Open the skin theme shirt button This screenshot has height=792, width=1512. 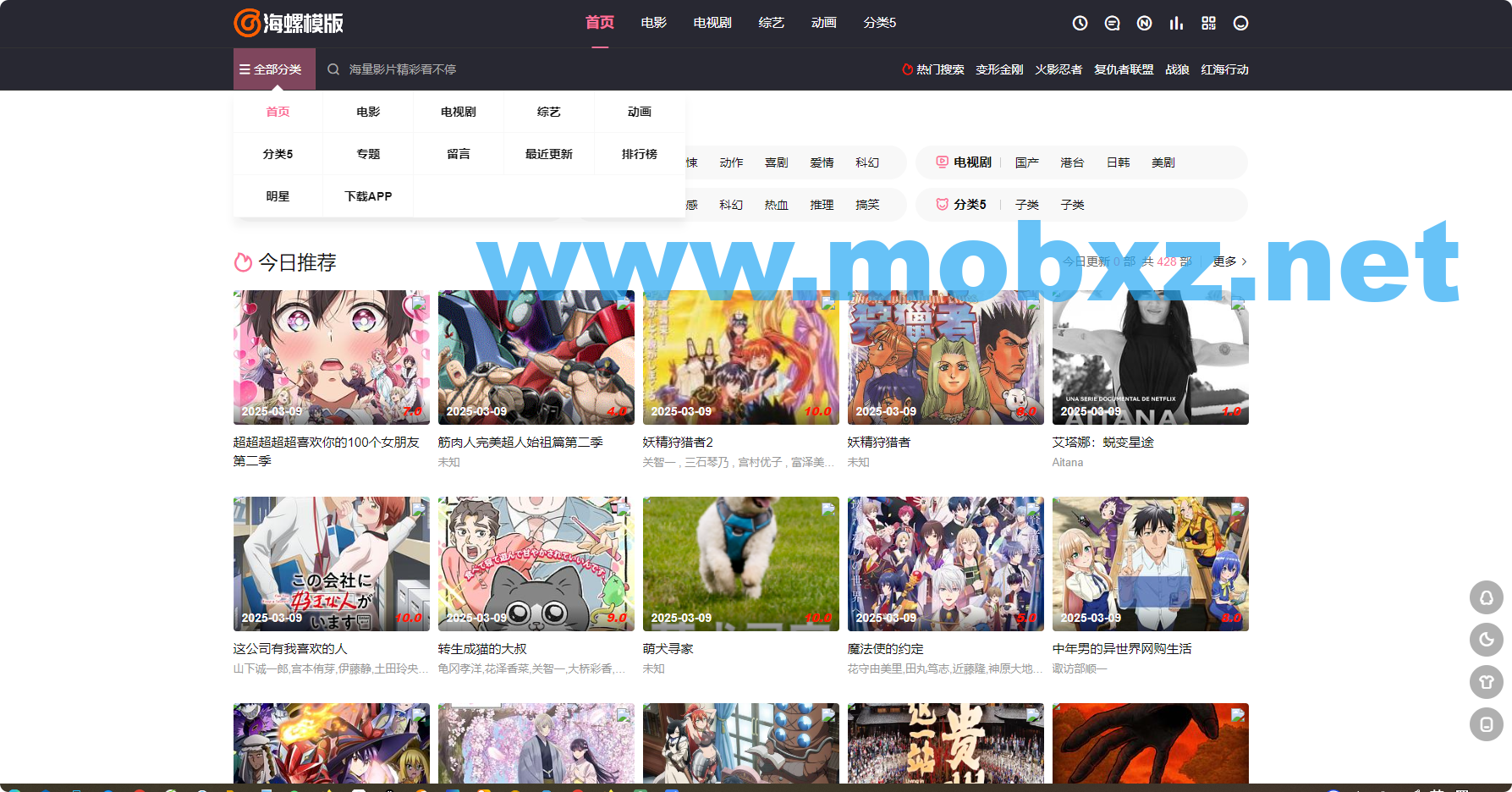point(1487,682)
